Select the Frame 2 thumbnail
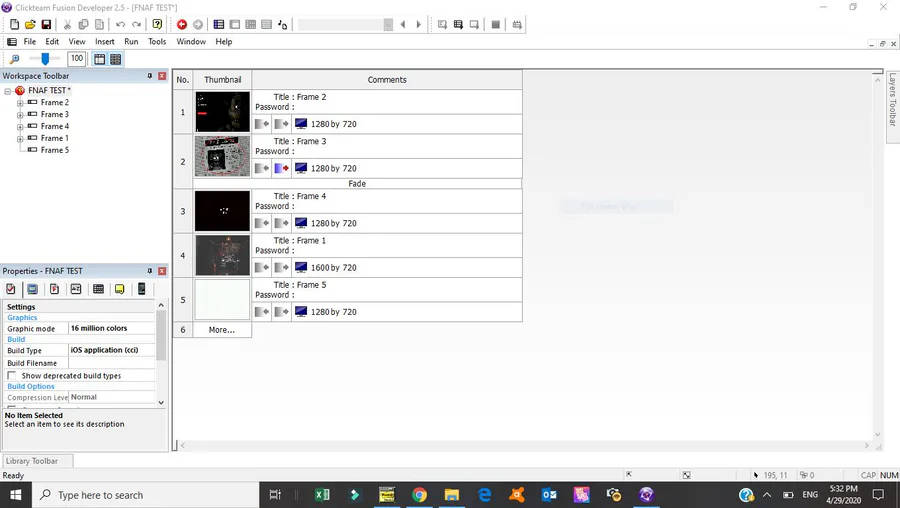This screenshot has height=508, width=900. click(x=223, y=112)
